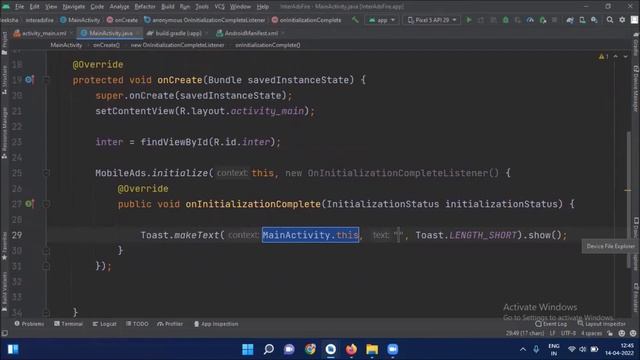Click the onInitializationComplete() editor breadcrumb
The image size is (640, 360).
[x=268, y=45]
